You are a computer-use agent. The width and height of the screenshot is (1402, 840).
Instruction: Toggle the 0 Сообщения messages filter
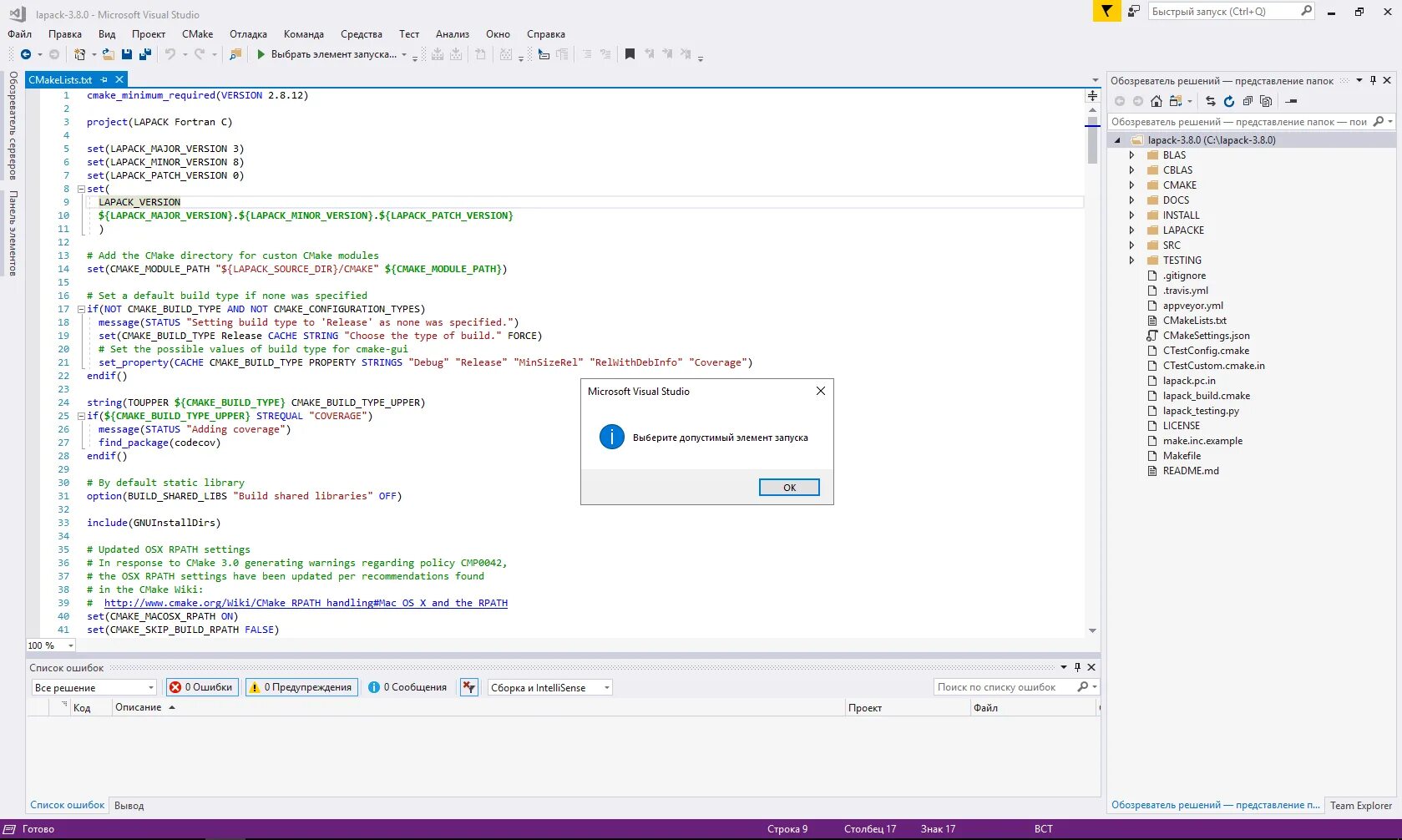[x=408, y=687]
